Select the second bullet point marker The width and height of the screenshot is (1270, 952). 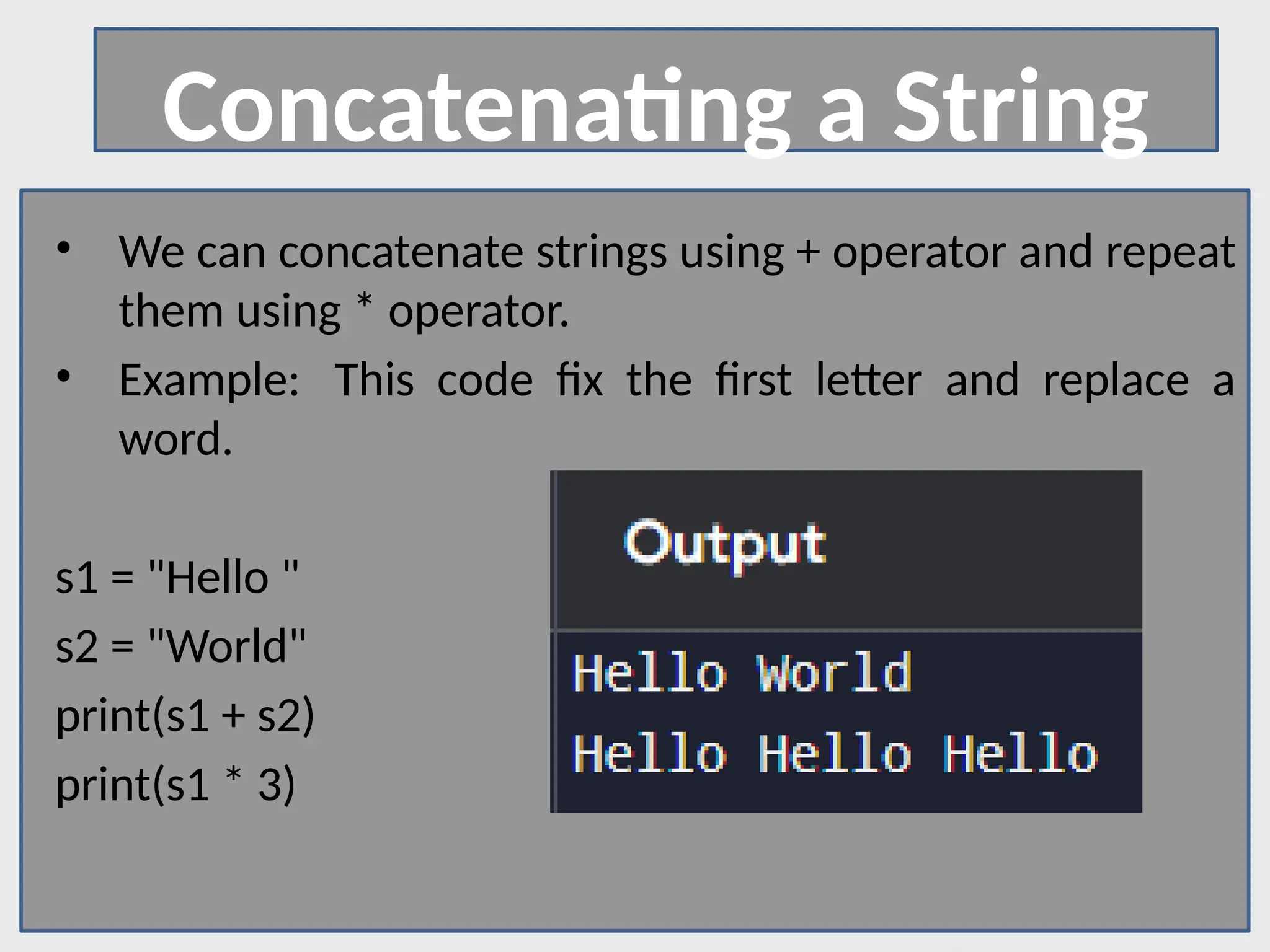tap(64, 377)
